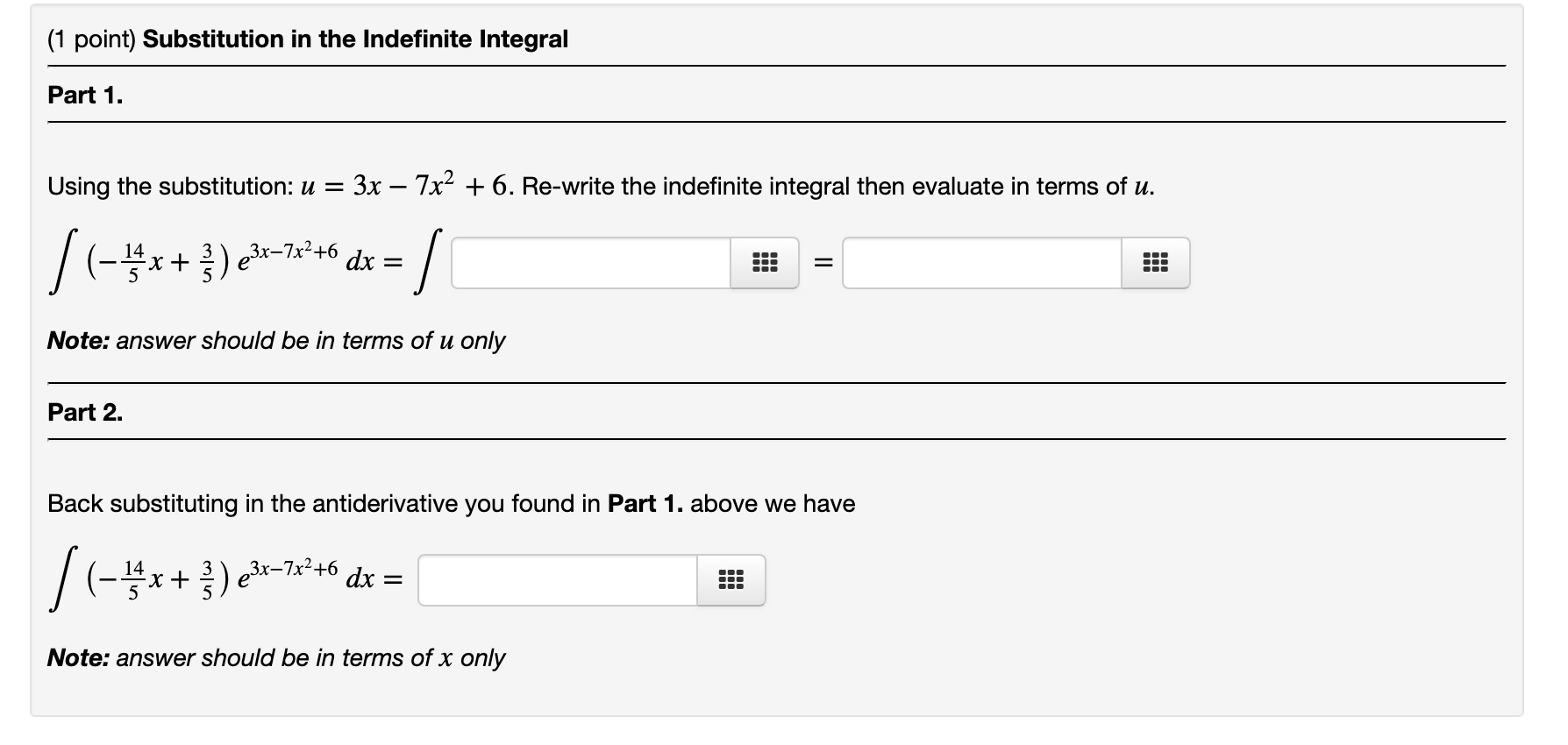This screenshot has width=1568, height=745.
Task: Click the integral expression in Part 2
Action: coord(219,578)
